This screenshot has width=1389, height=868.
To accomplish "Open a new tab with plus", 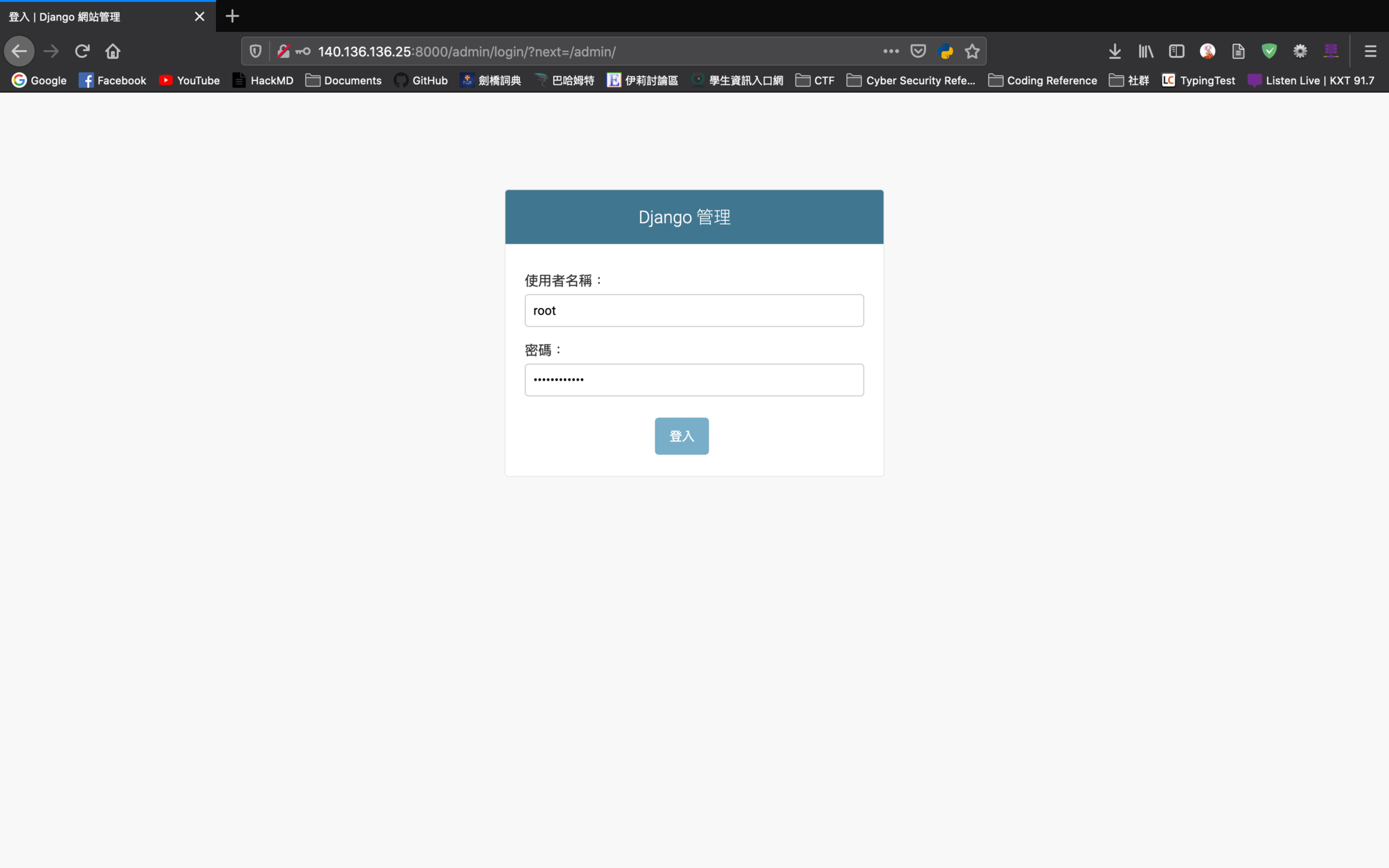I will 232,16.
